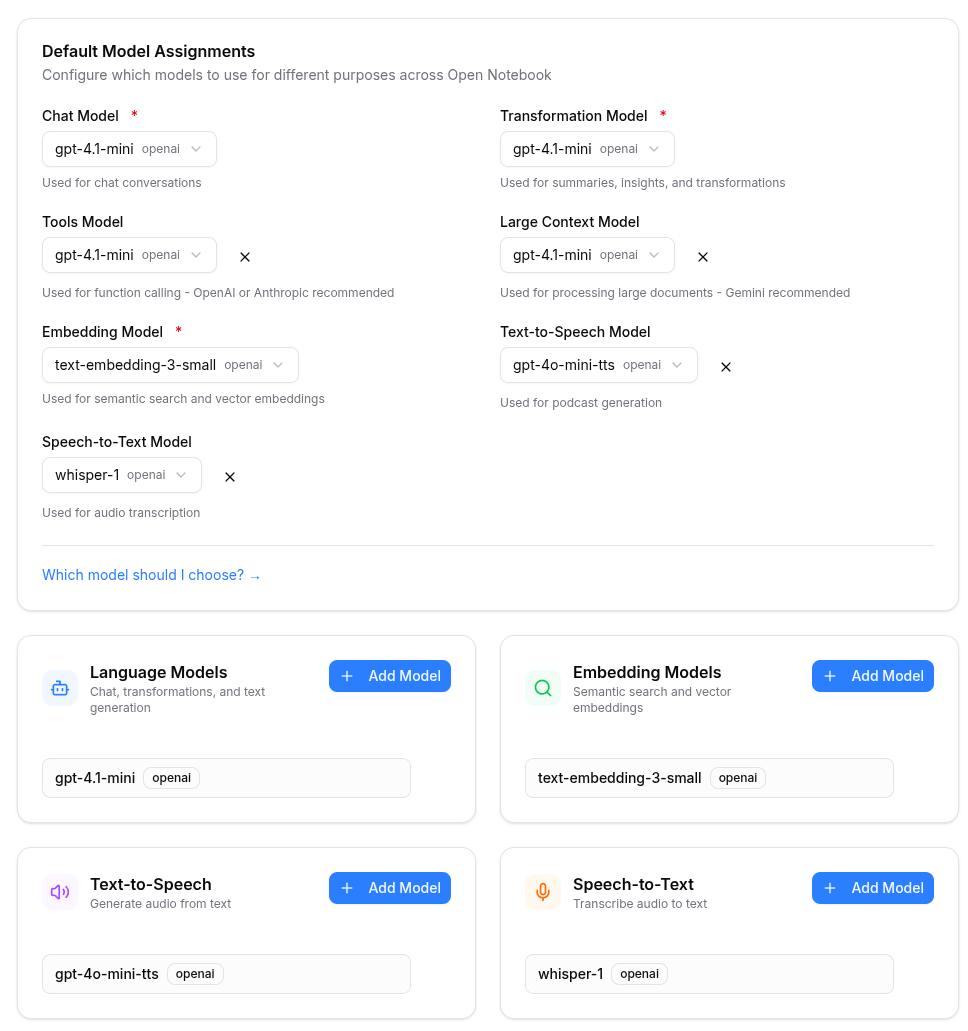The image size is (968, 1031).
Task: Select the gpt-4.1-mini entry in Language Models
Action: click(x=226, y=778)
